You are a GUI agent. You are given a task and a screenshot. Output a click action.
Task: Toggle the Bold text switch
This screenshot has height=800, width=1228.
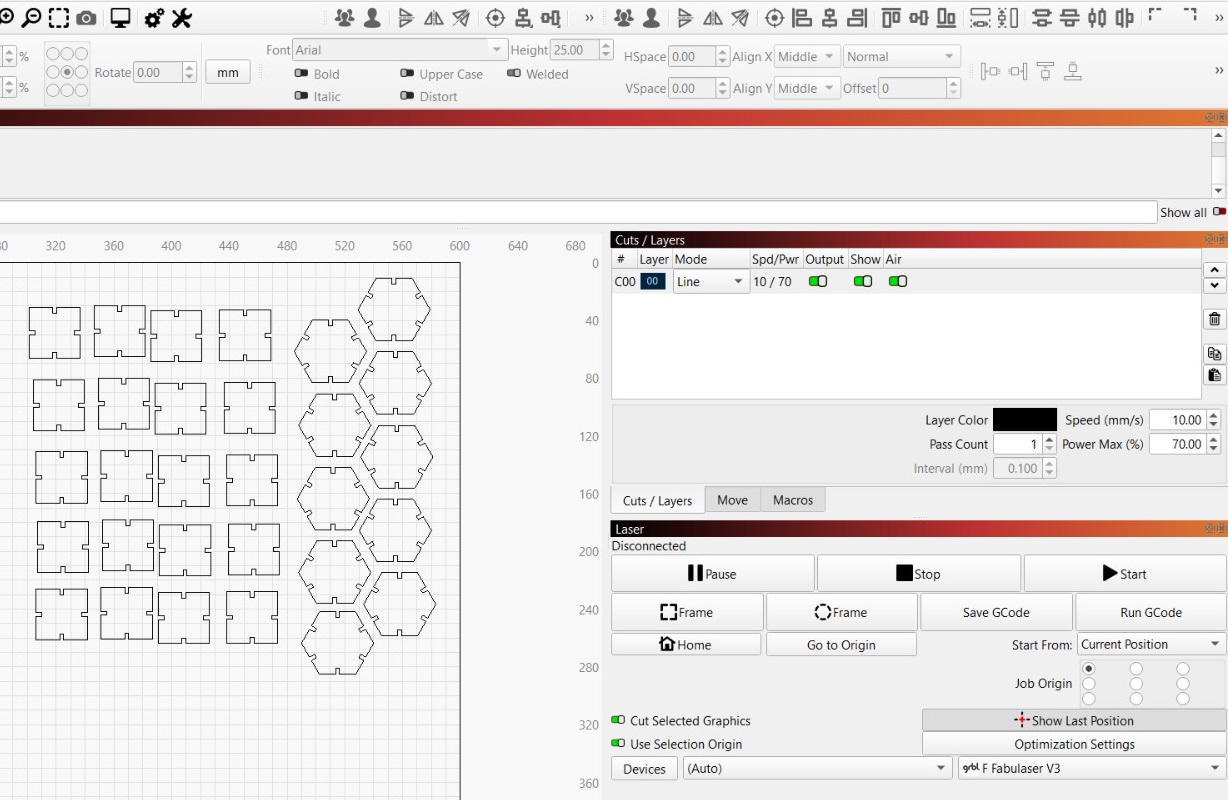(x=301, y=73)
